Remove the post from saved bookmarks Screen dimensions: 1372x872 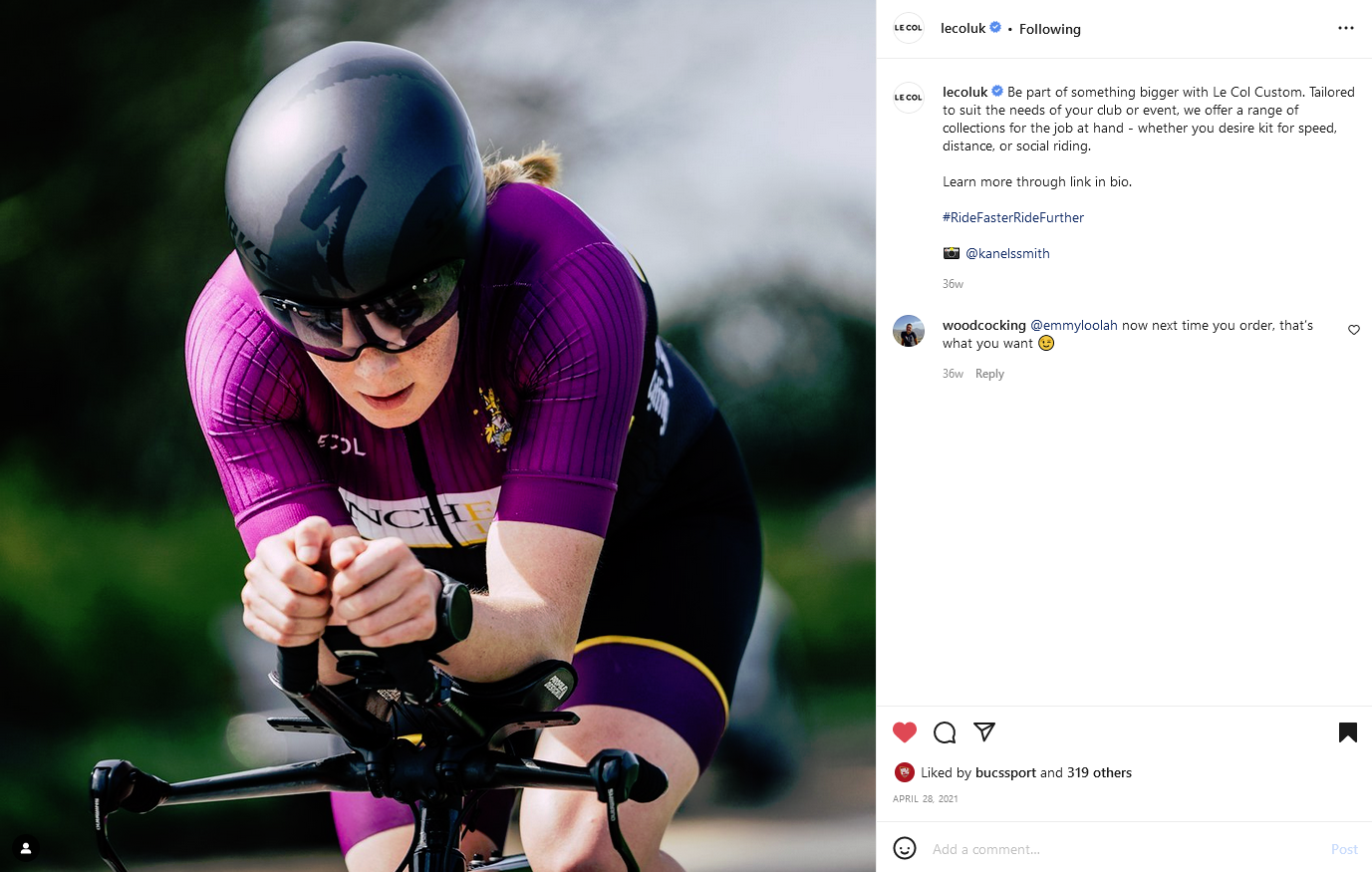1347,733
